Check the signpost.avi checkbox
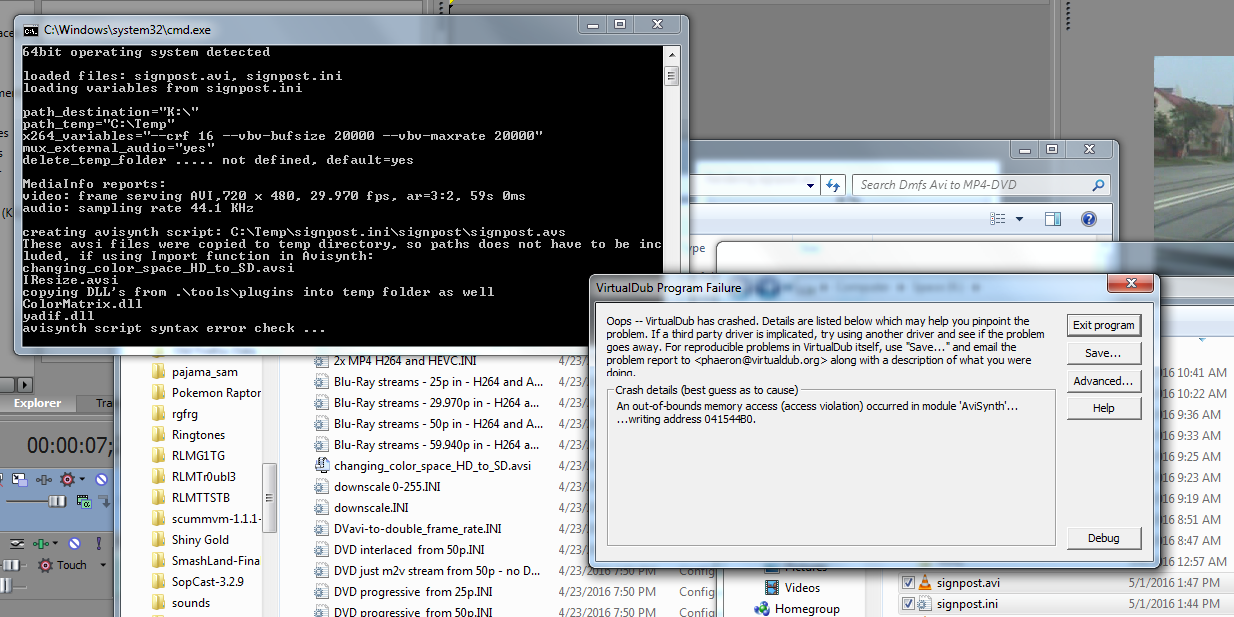Image resolution: width=1234 pixels, height=617 pixels. [908, 583]
